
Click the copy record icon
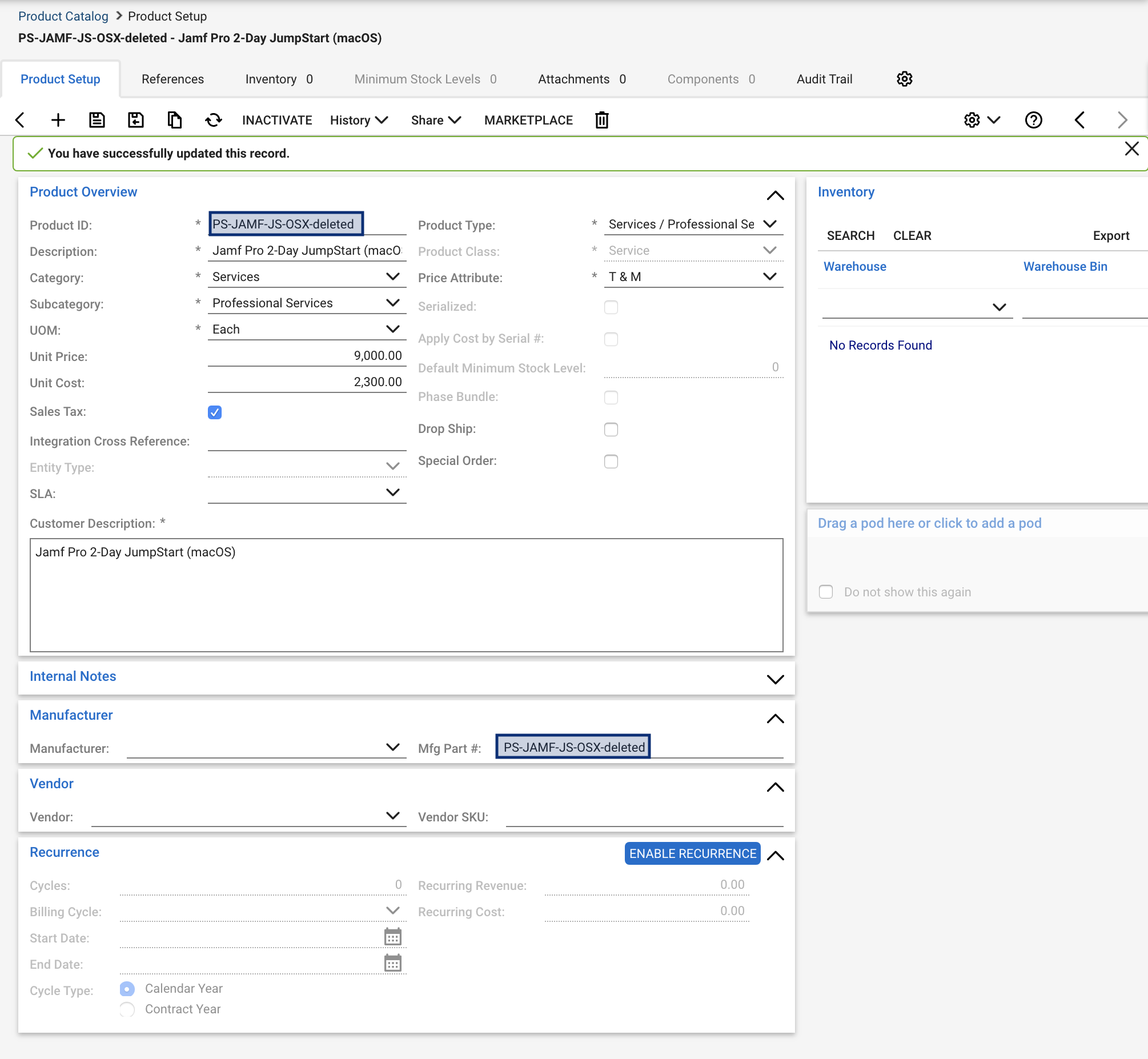(x=175, y=120)
